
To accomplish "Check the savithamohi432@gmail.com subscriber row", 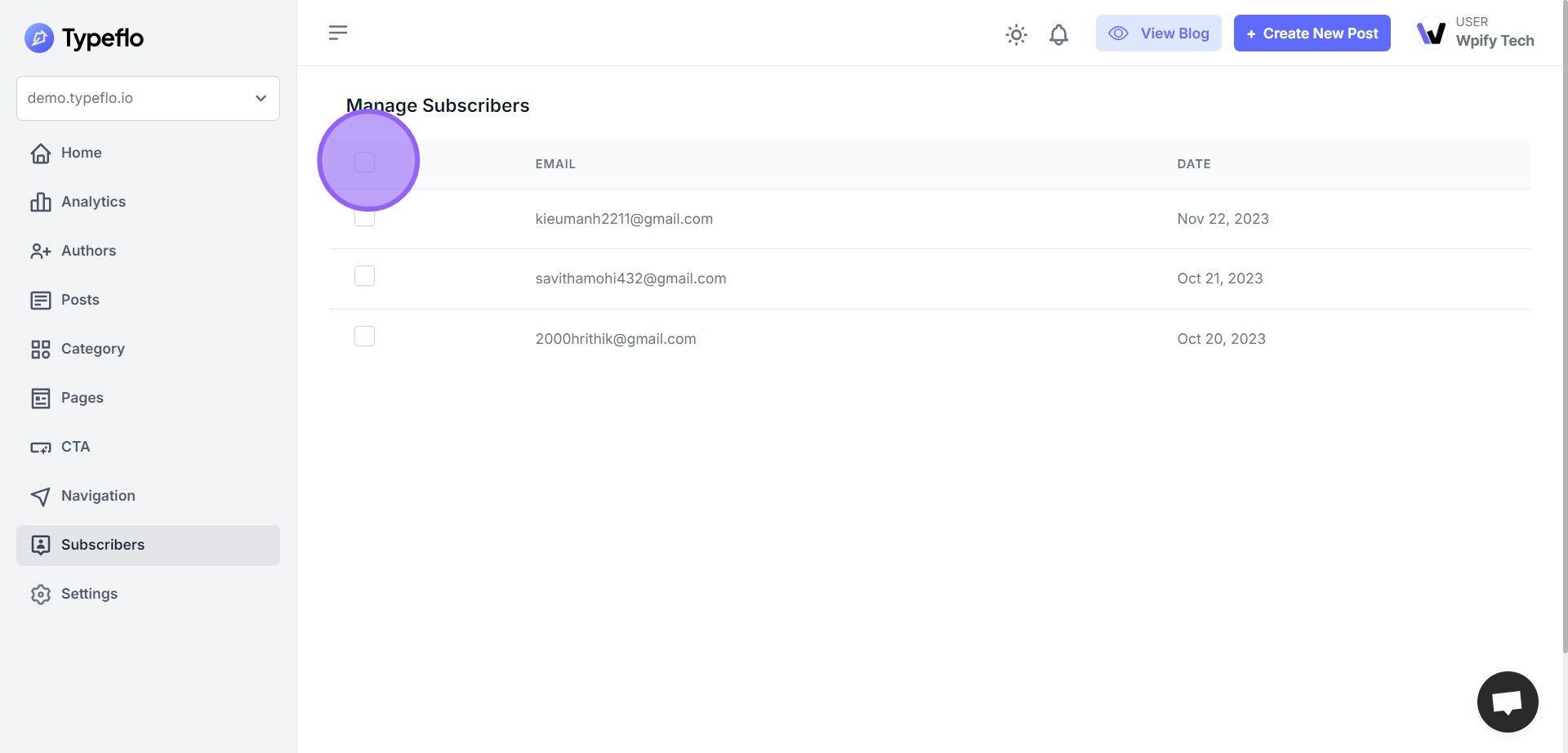I will pos(364,276).
